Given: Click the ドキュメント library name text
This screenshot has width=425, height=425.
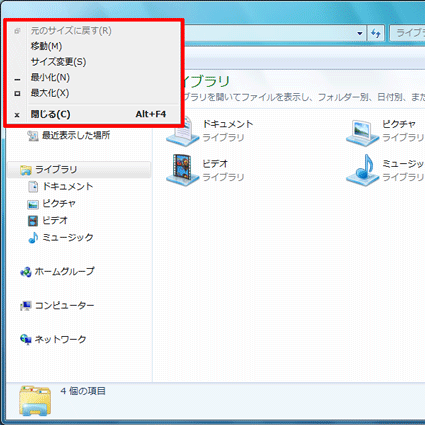Looking at the screenshot, I should tap(228, 124).
